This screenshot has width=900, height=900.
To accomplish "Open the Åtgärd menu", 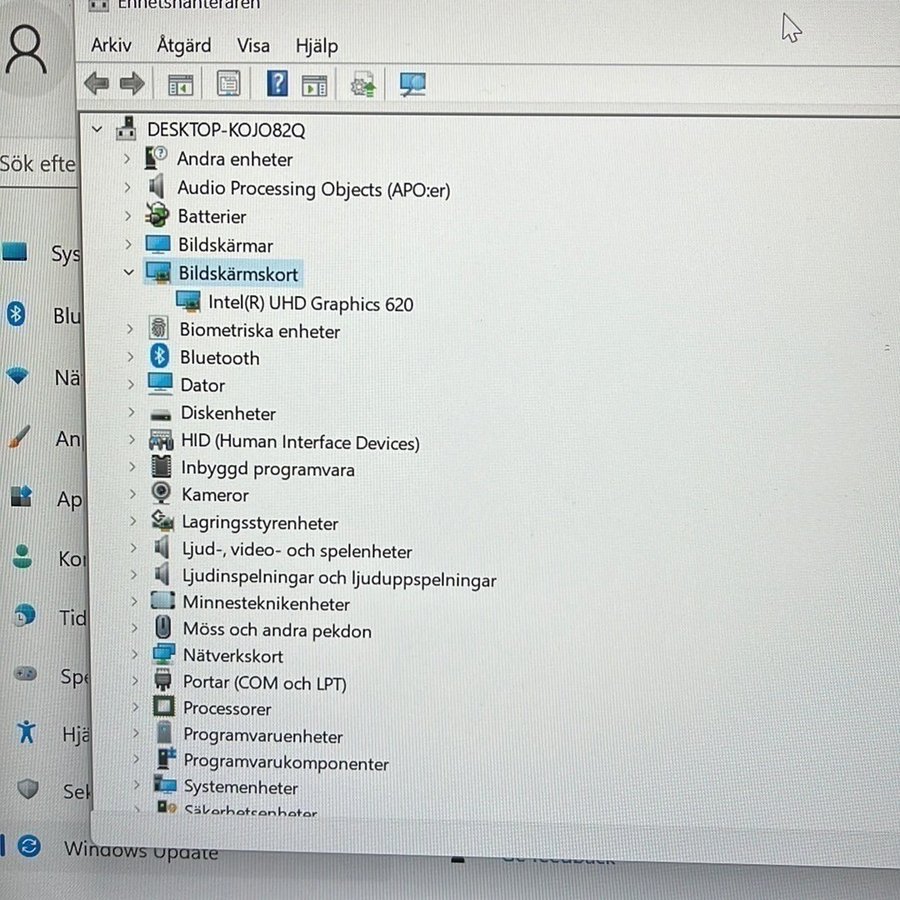I will [x=184, y=45].
